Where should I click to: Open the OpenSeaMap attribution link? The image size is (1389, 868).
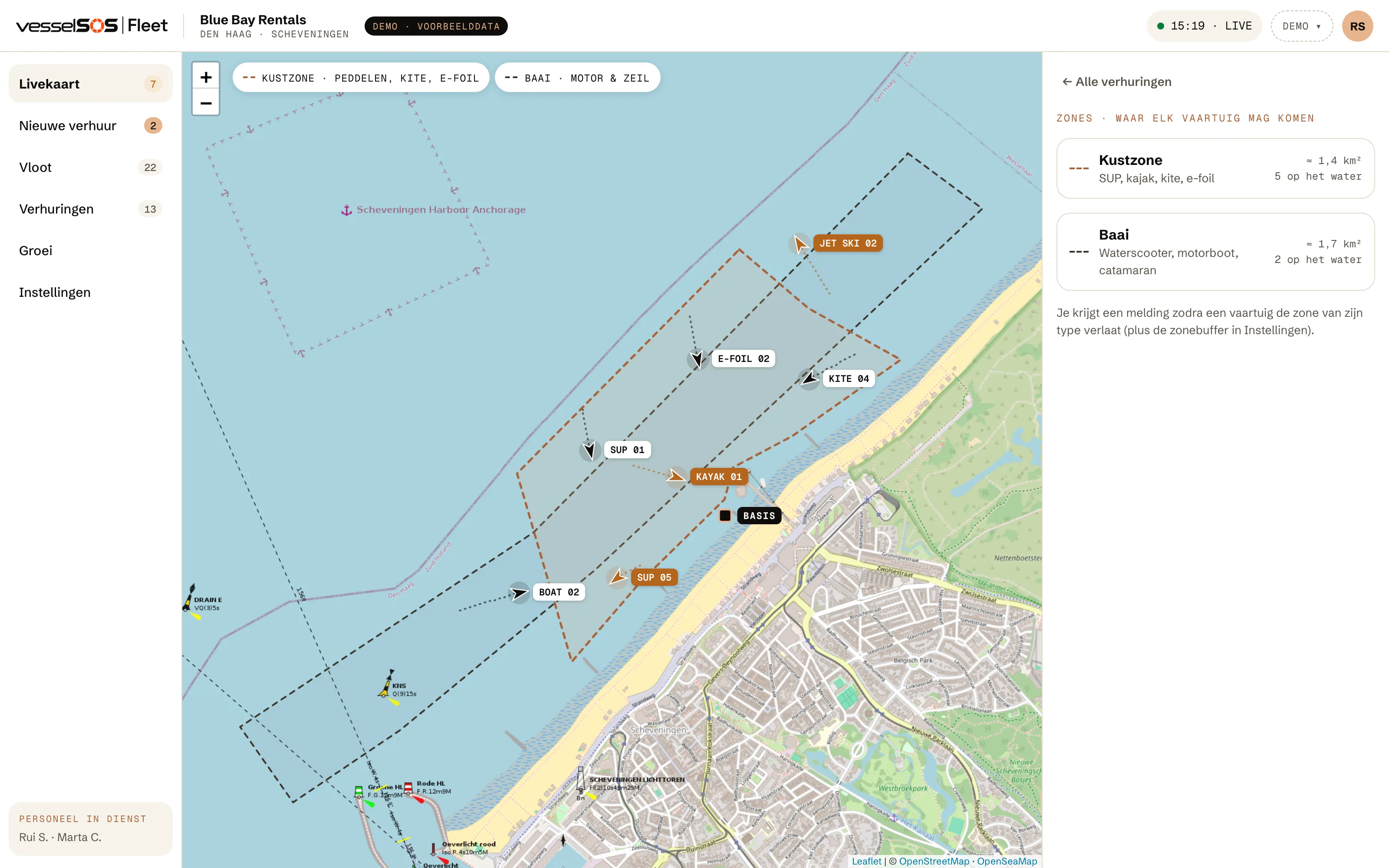click(1007, 861)
